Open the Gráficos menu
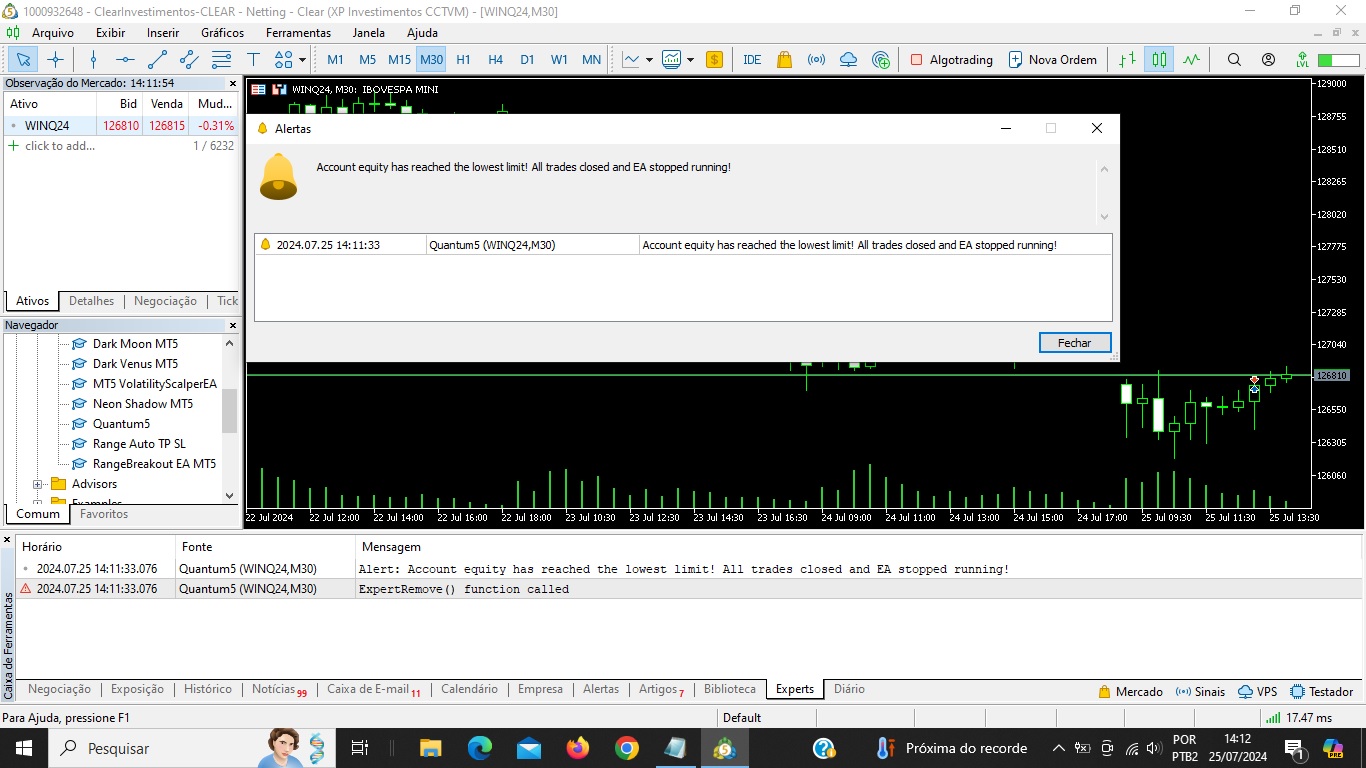 222,33
